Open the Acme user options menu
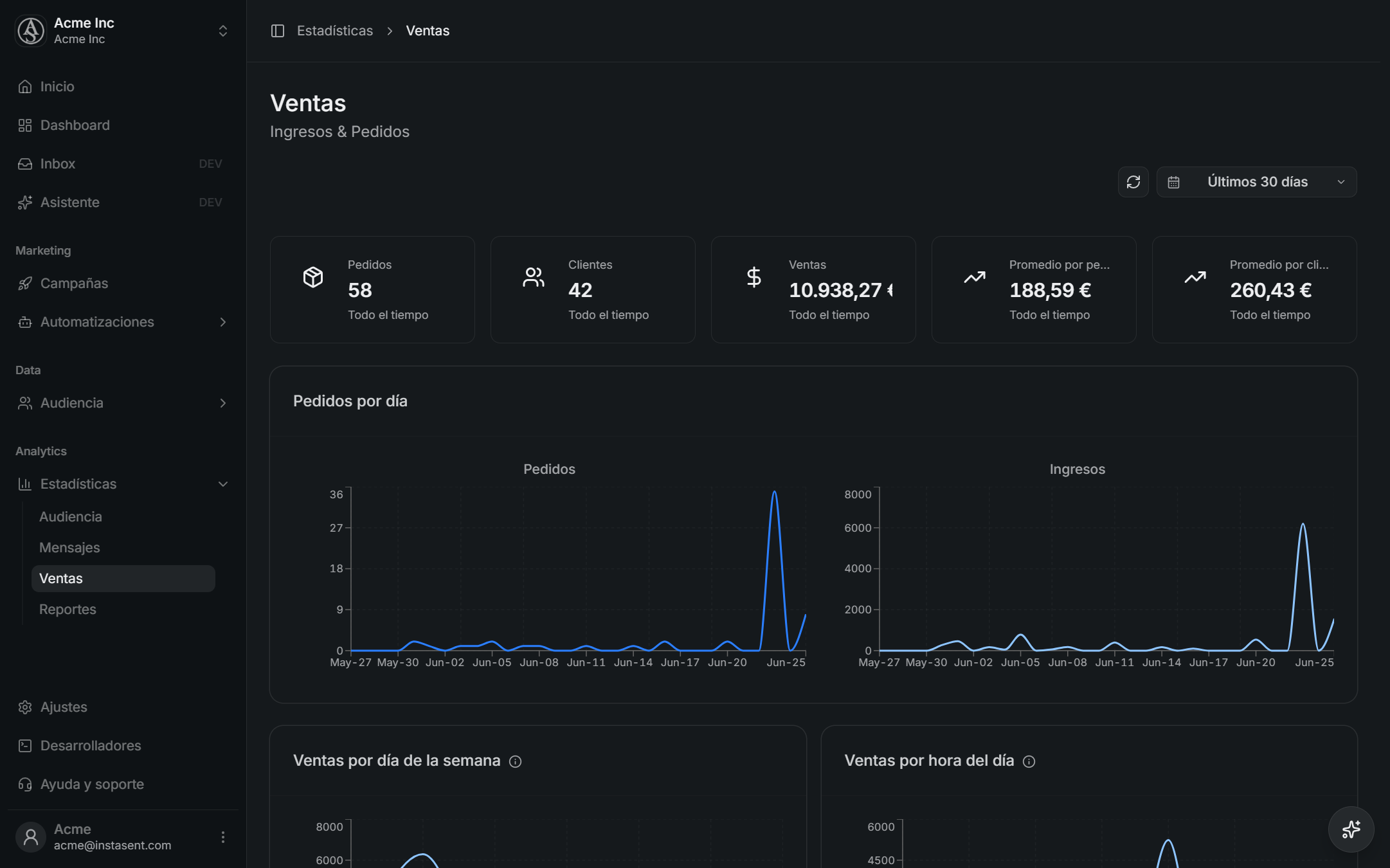This screenshot has height=868, width=1390. point(222,837)
